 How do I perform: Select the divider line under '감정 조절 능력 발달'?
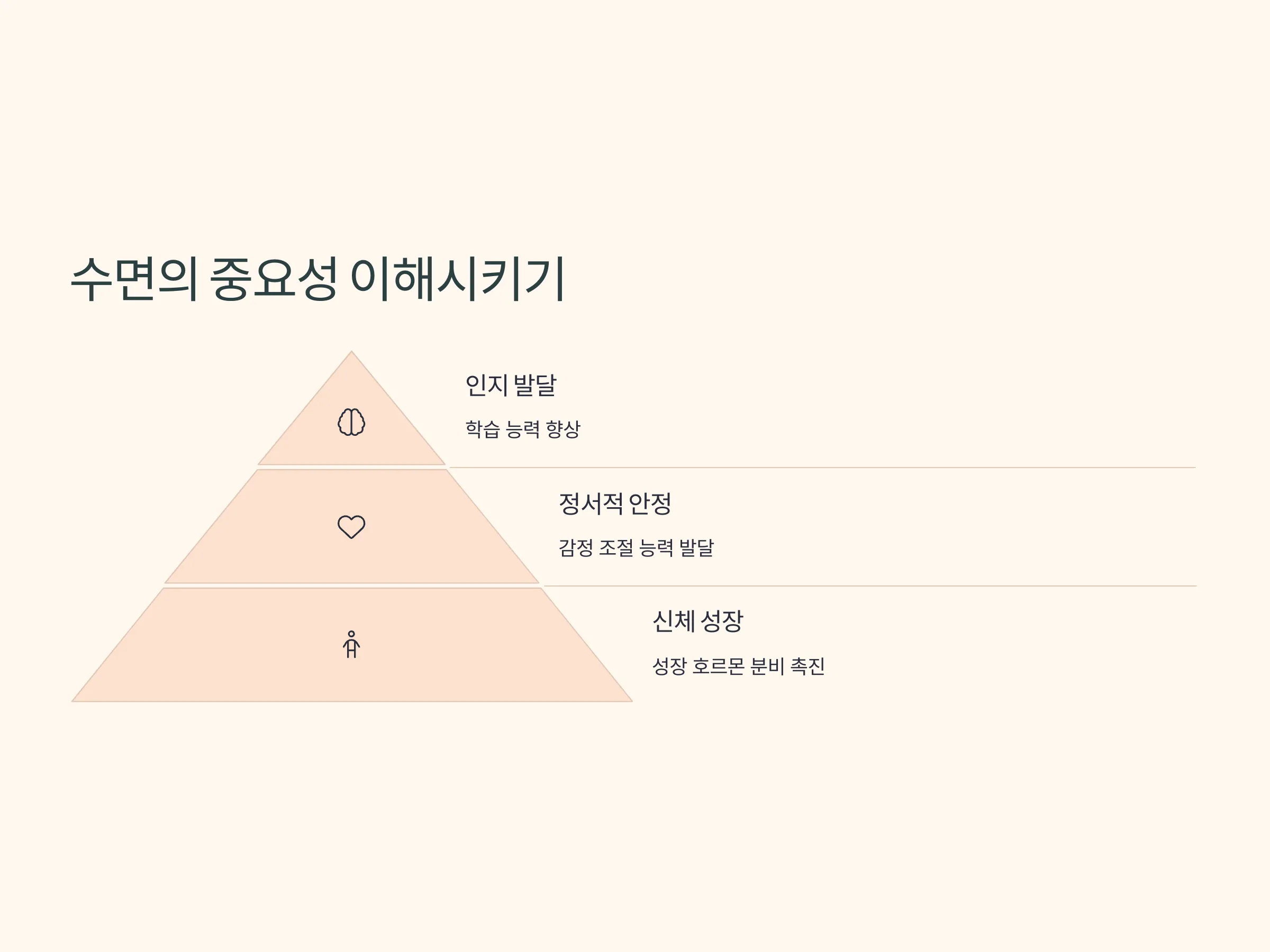pos(870,586)
